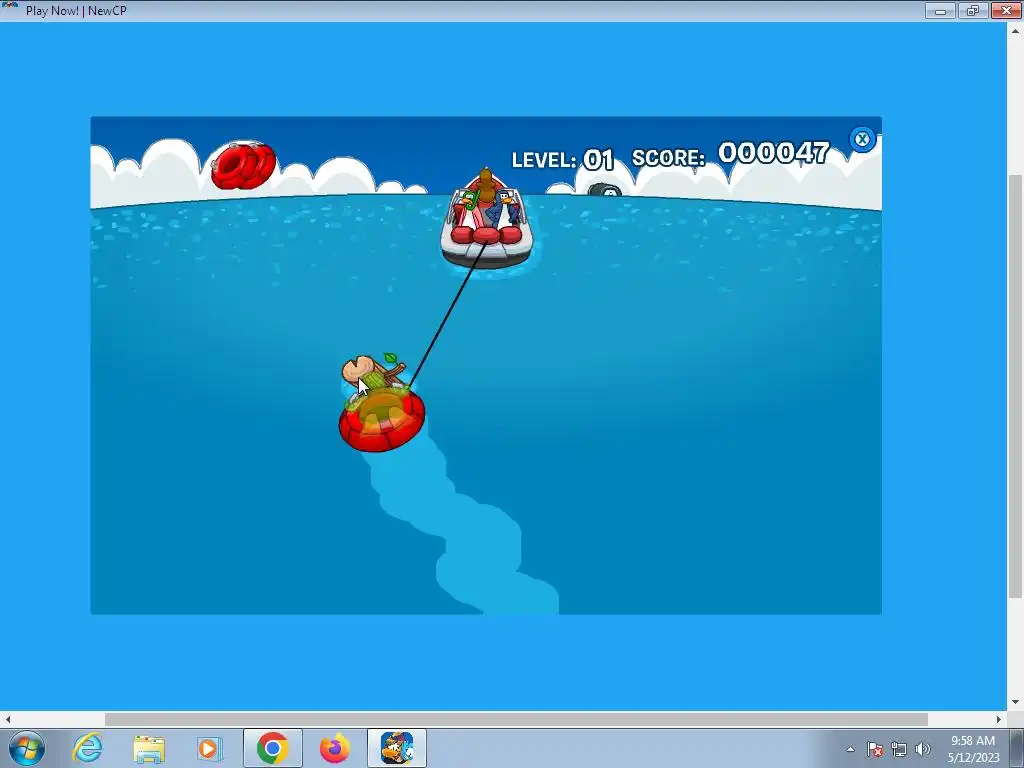Click the speedboat towing the tube
Screen dimensions: 1024x768
click(x=487, y=220)
